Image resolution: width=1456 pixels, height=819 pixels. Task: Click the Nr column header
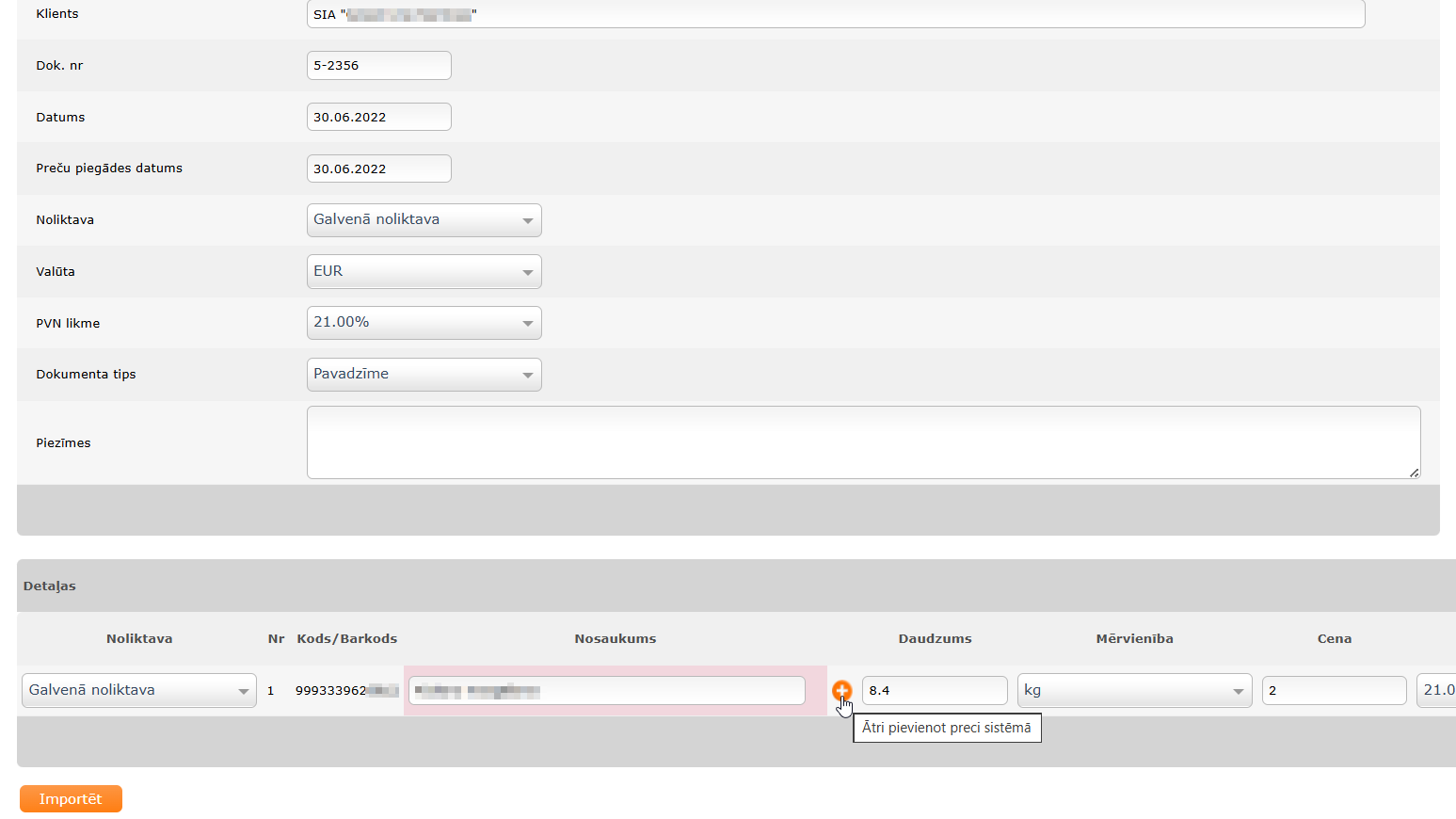point(276,638)
